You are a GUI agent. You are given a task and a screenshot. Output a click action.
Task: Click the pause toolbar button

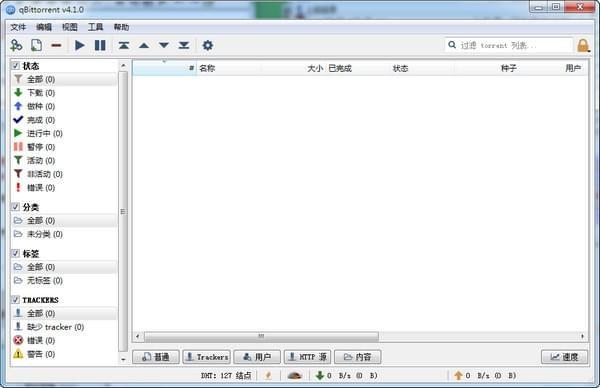point(100,46)
